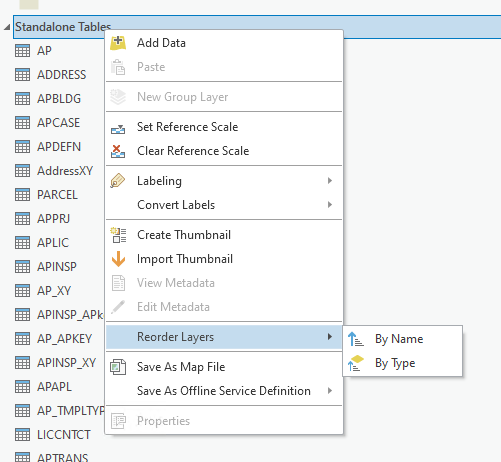This screenshot has width=501, height=462.
Task: Click the Import Thumbnail arrow icon
Action: (x=118, y=259)
